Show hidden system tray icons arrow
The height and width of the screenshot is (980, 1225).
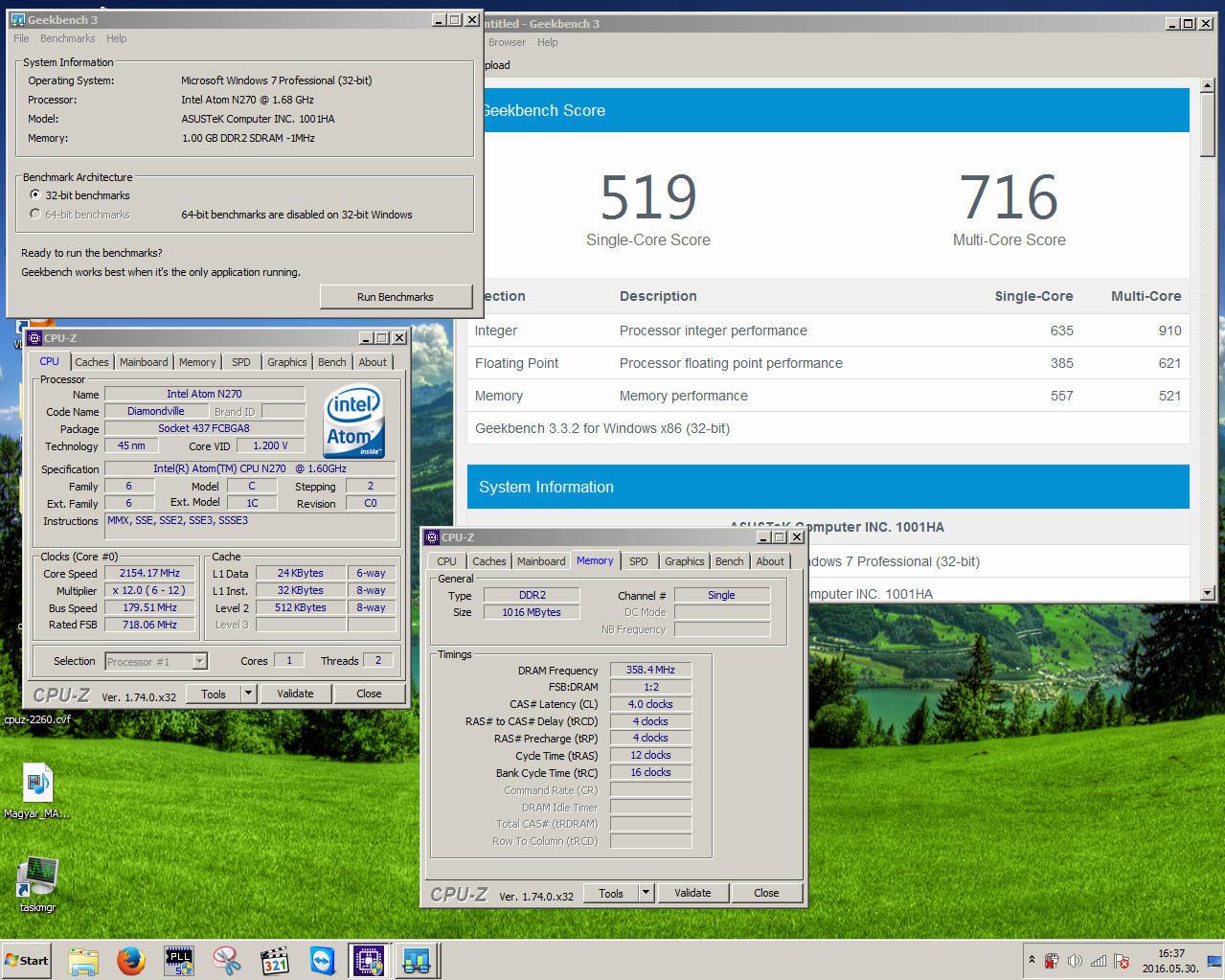click(1032, 960)
